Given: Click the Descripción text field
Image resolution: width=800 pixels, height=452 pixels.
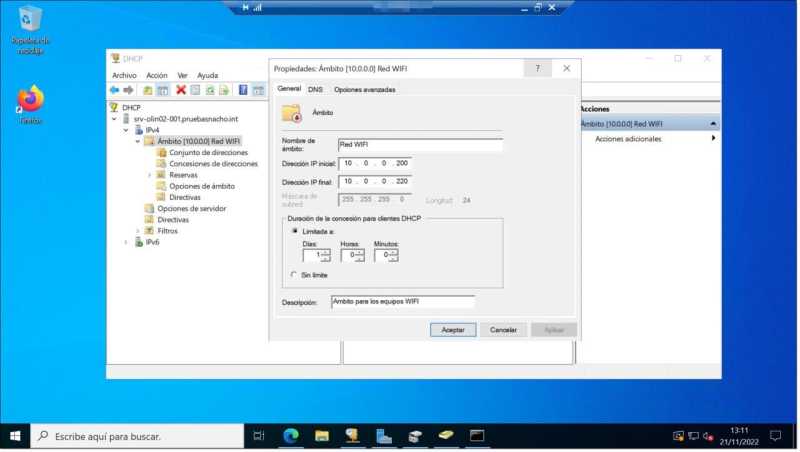Looking at the screenshot, I should (403, 302).
